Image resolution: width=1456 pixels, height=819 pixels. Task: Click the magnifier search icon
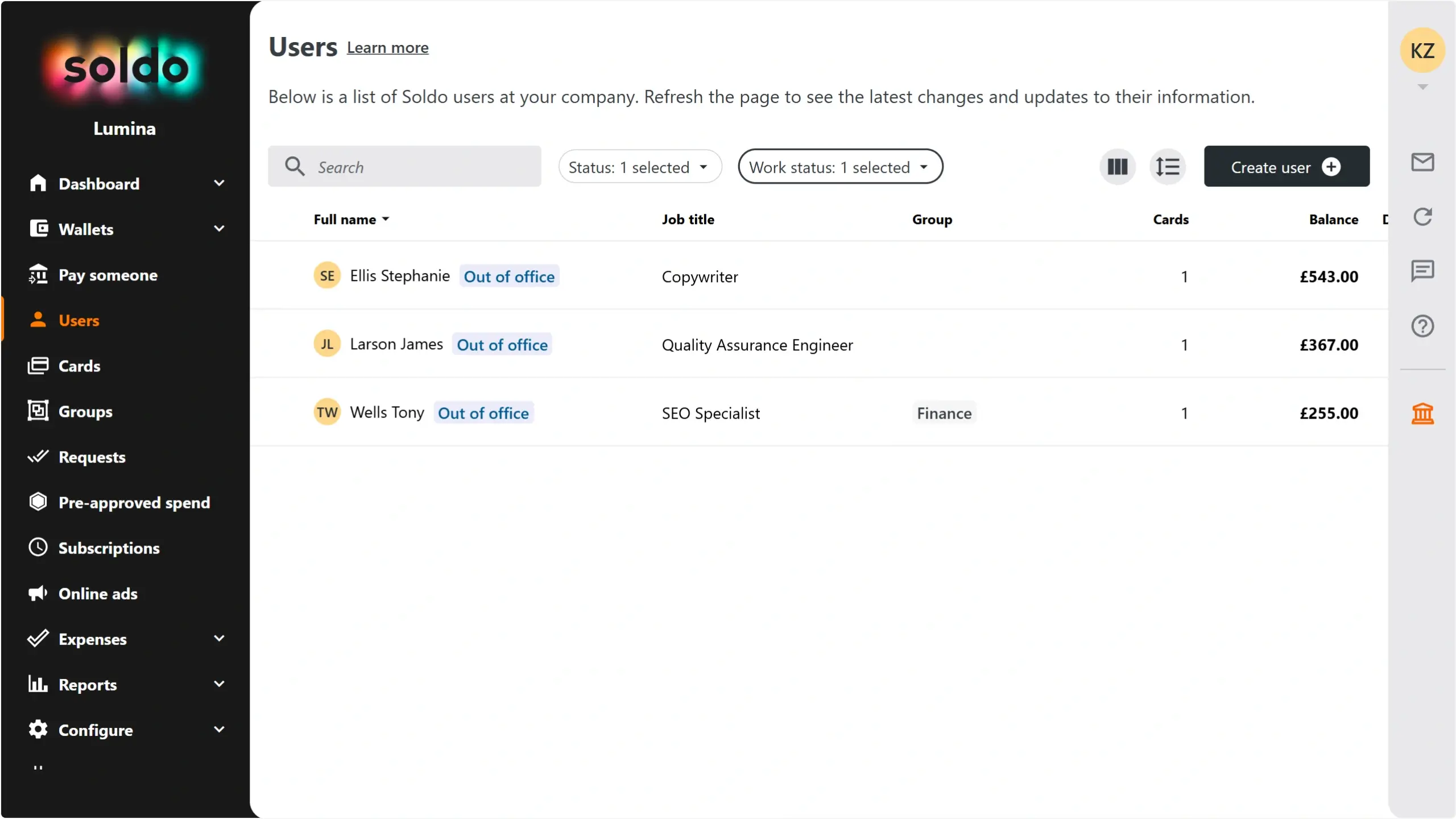[x=295, y=167]
